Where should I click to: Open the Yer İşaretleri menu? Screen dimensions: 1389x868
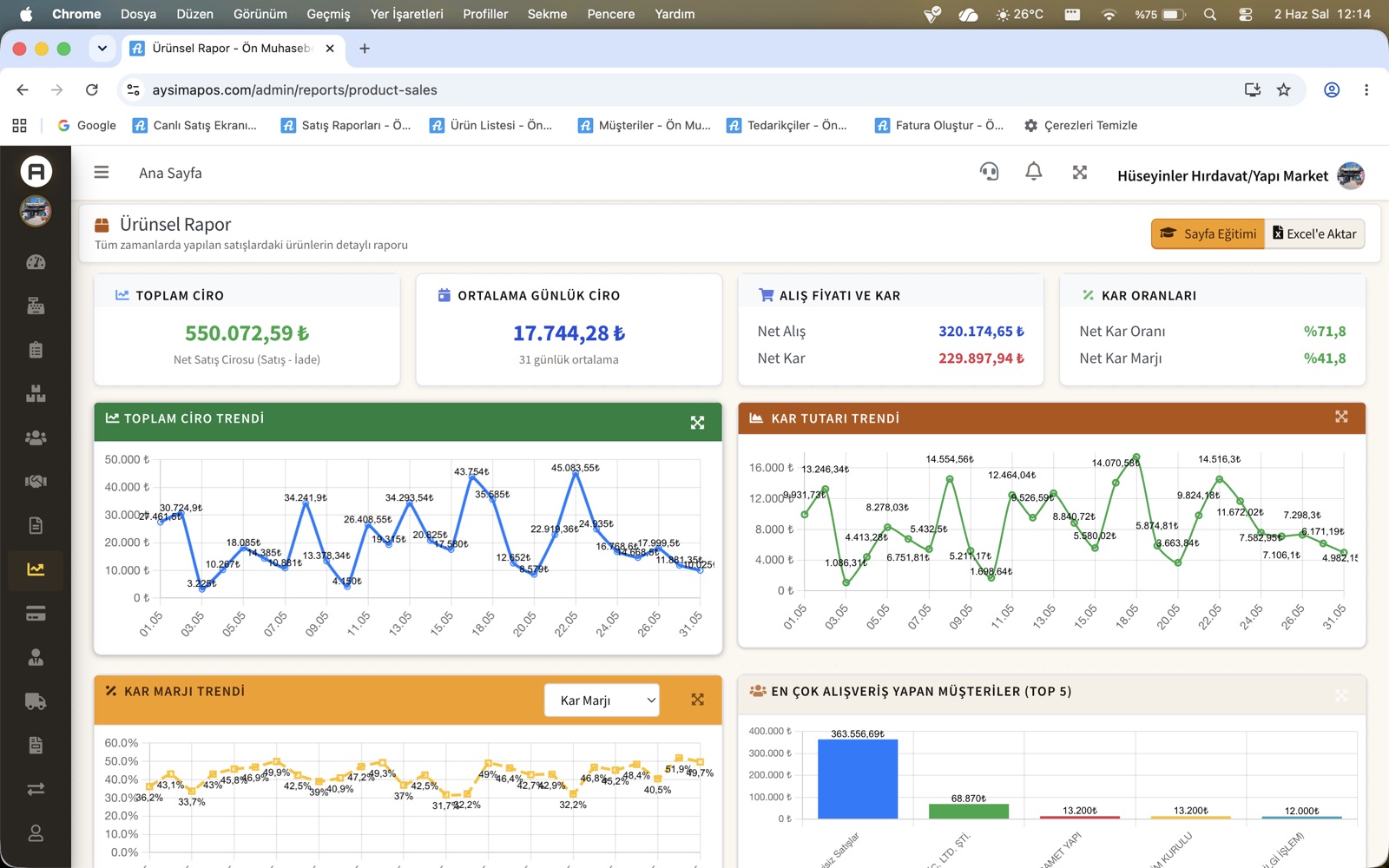coord(406,14)
